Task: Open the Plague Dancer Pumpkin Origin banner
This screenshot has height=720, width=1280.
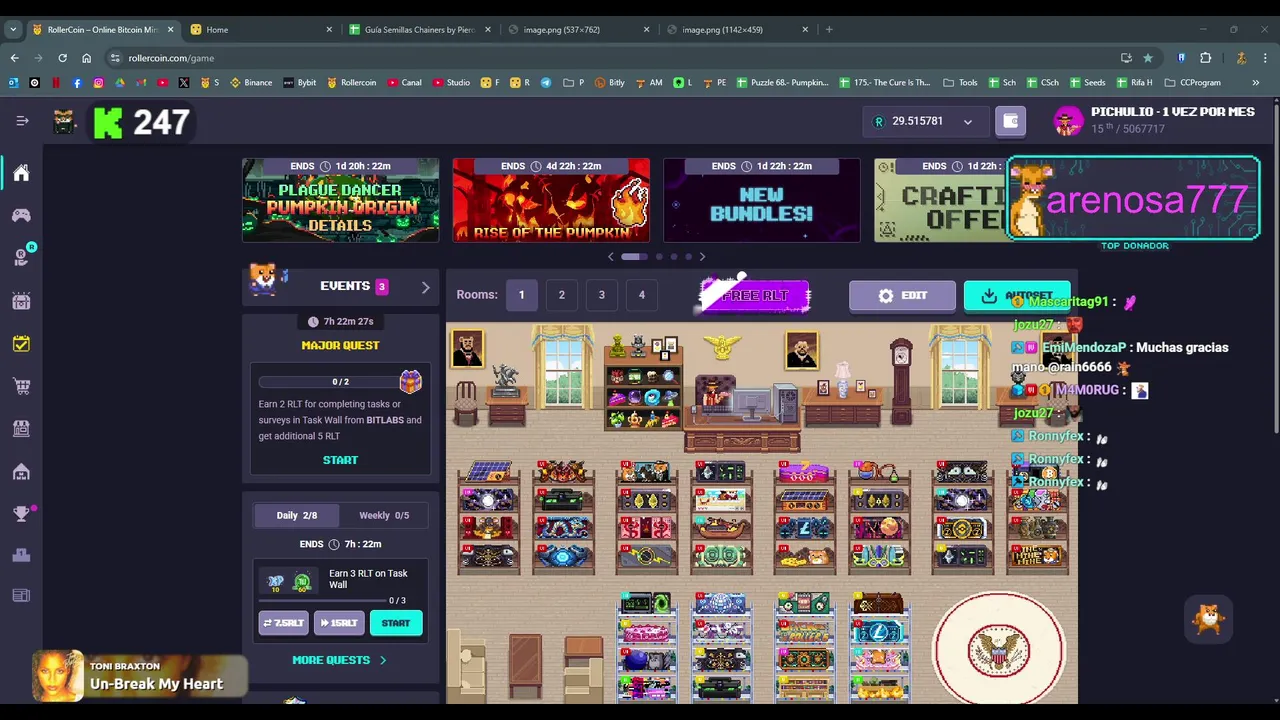Action: [340, 200]
